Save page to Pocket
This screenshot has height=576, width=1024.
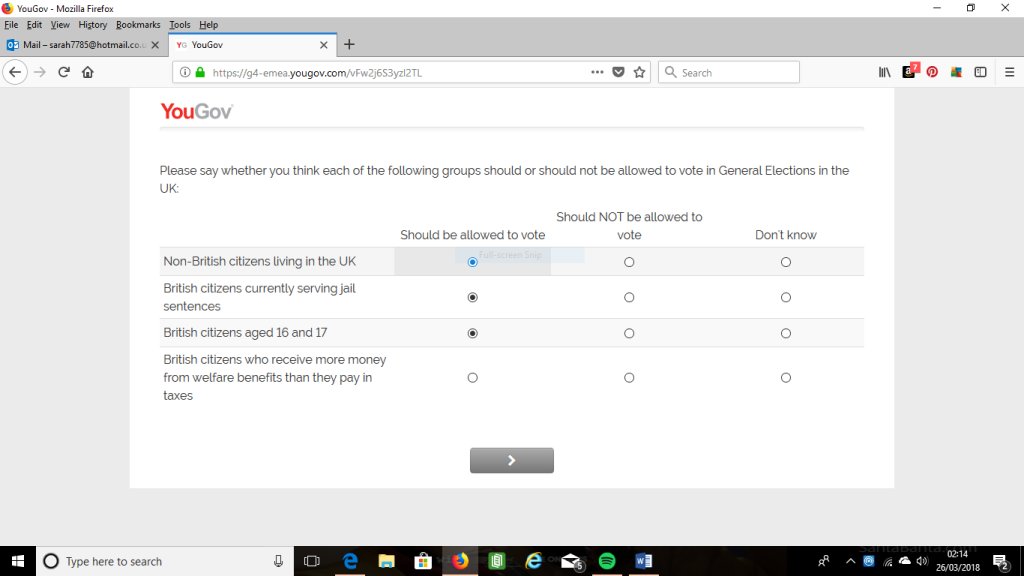click(618, 72)
